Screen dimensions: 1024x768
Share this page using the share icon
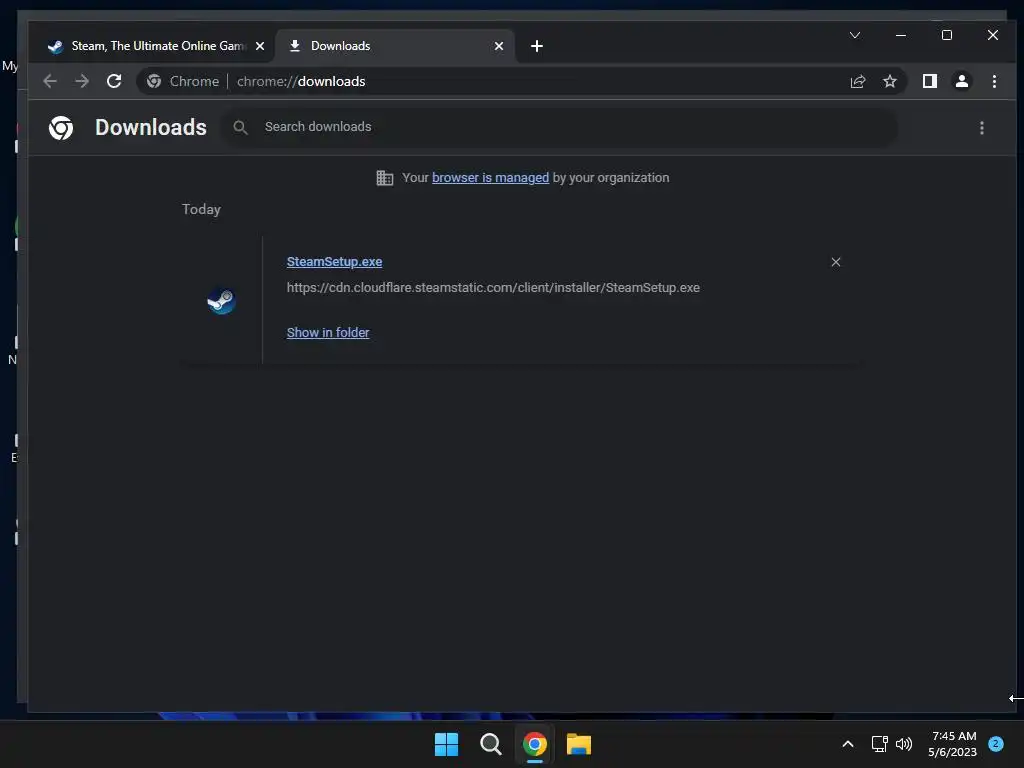857,81
